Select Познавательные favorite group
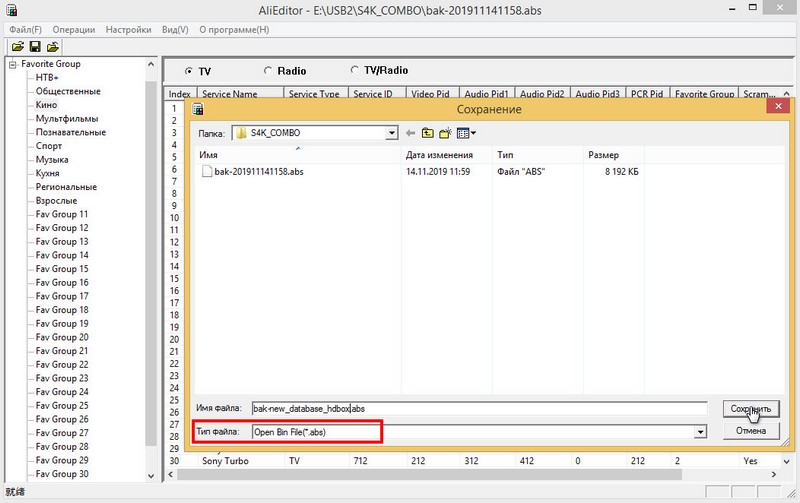Screen dimensions: 800x503 (70, 132)
